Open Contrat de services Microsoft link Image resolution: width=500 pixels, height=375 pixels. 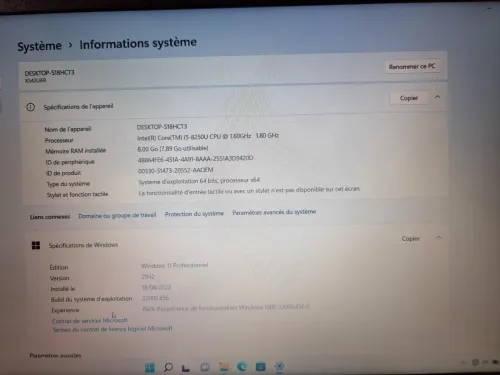[90, 321]
